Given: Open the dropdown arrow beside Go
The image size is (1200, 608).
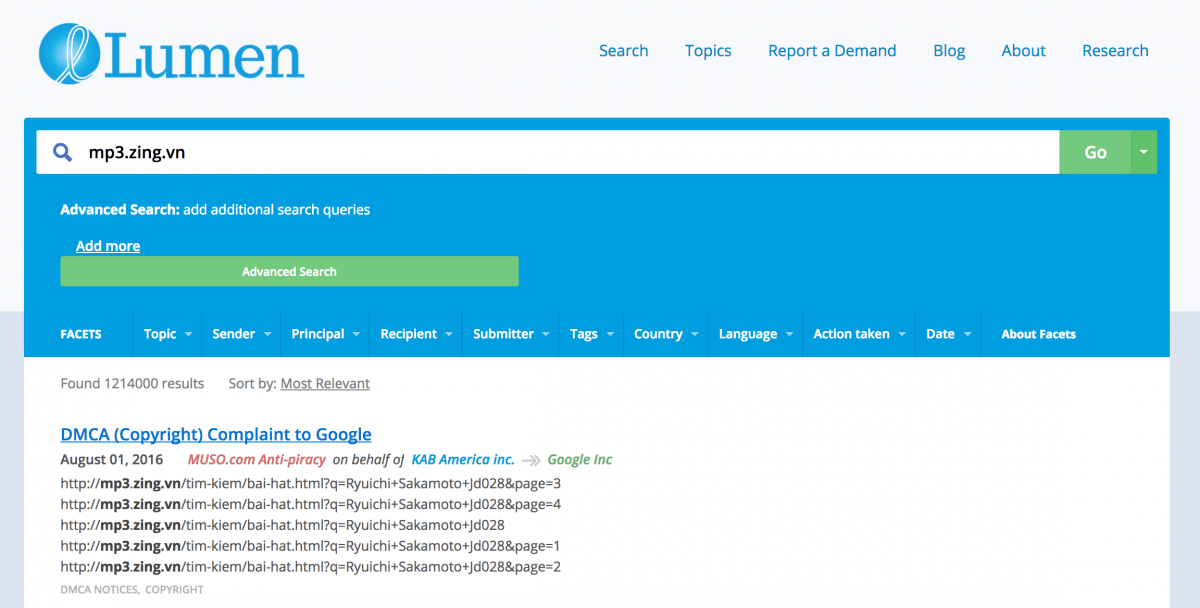Looking at the screenshot, I should point(1144,152).
